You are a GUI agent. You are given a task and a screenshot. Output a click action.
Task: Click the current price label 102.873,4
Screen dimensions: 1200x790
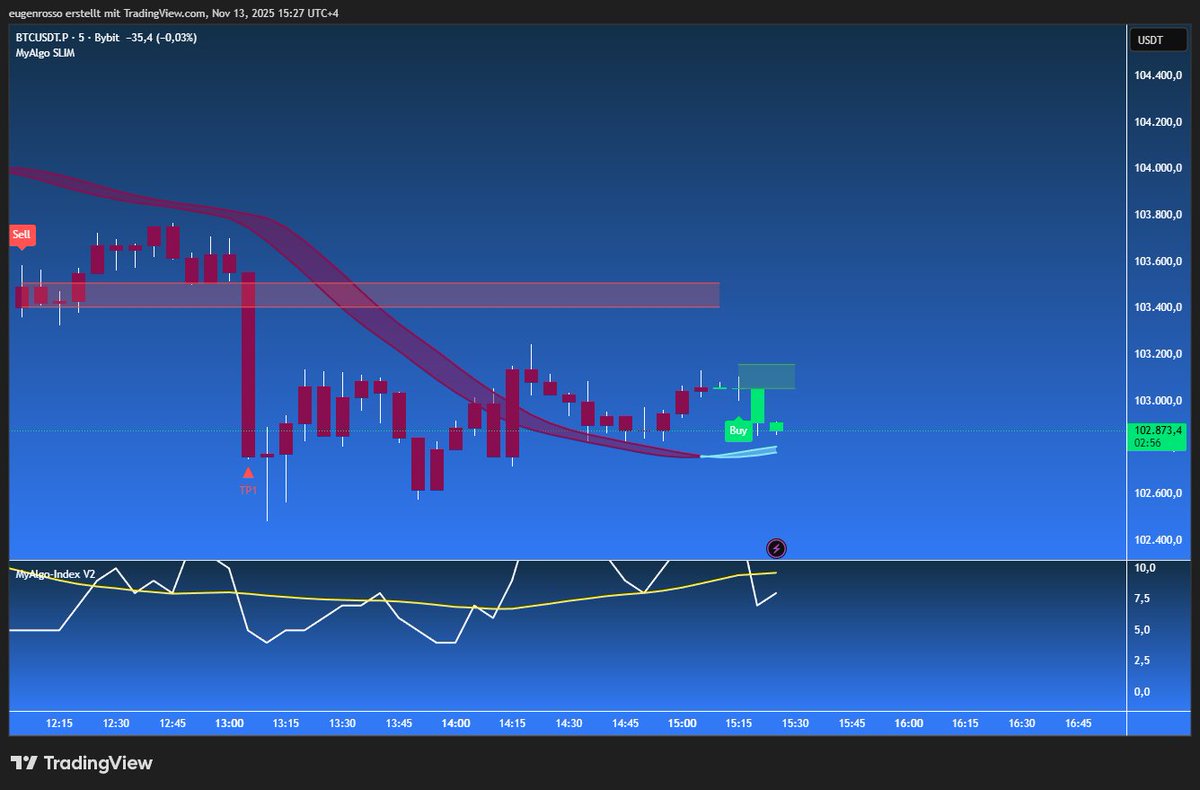tap(1158, 430)
